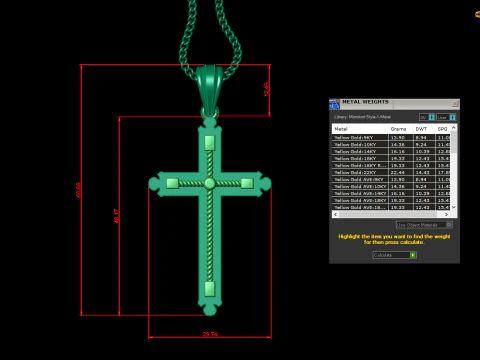This screenshot has height=360, width=480.
Task: Click the SPG column header
Action: (x=443, y=129)
